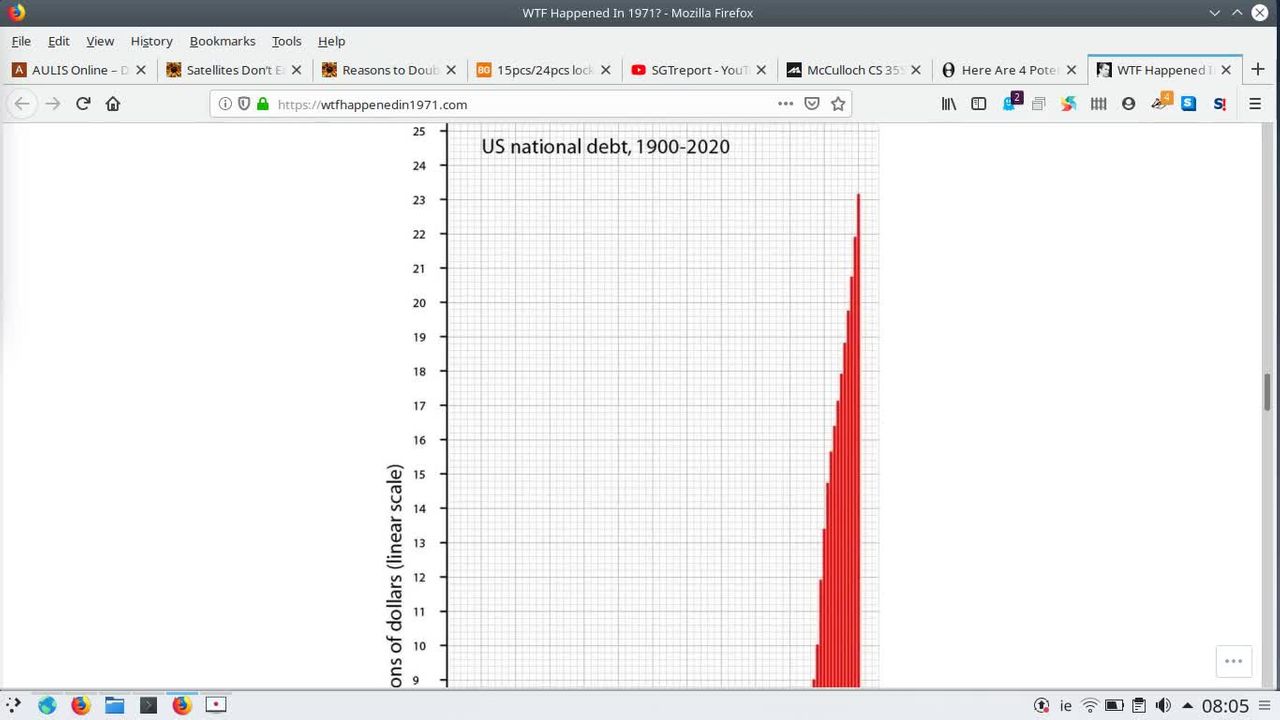Open the Library bookmarks icon
The width and height of the screenshot is (1280, 720).
point(949,104)
